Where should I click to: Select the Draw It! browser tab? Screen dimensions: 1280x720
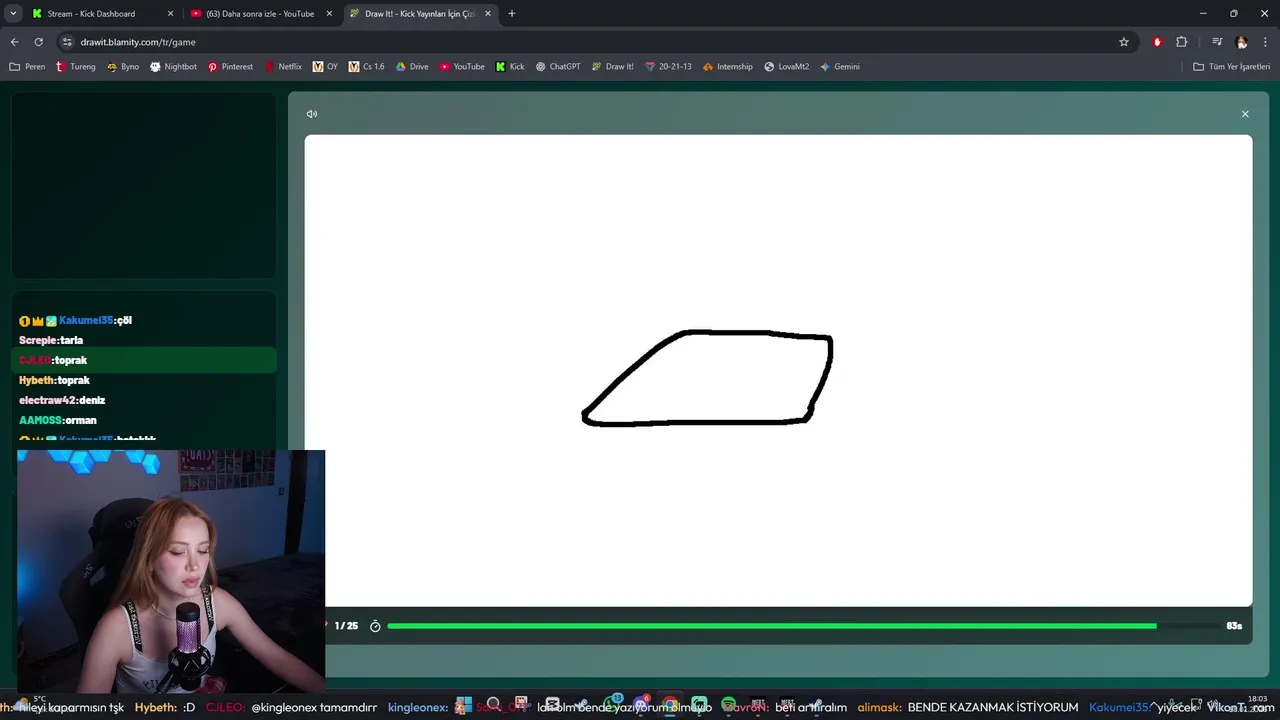420,14
